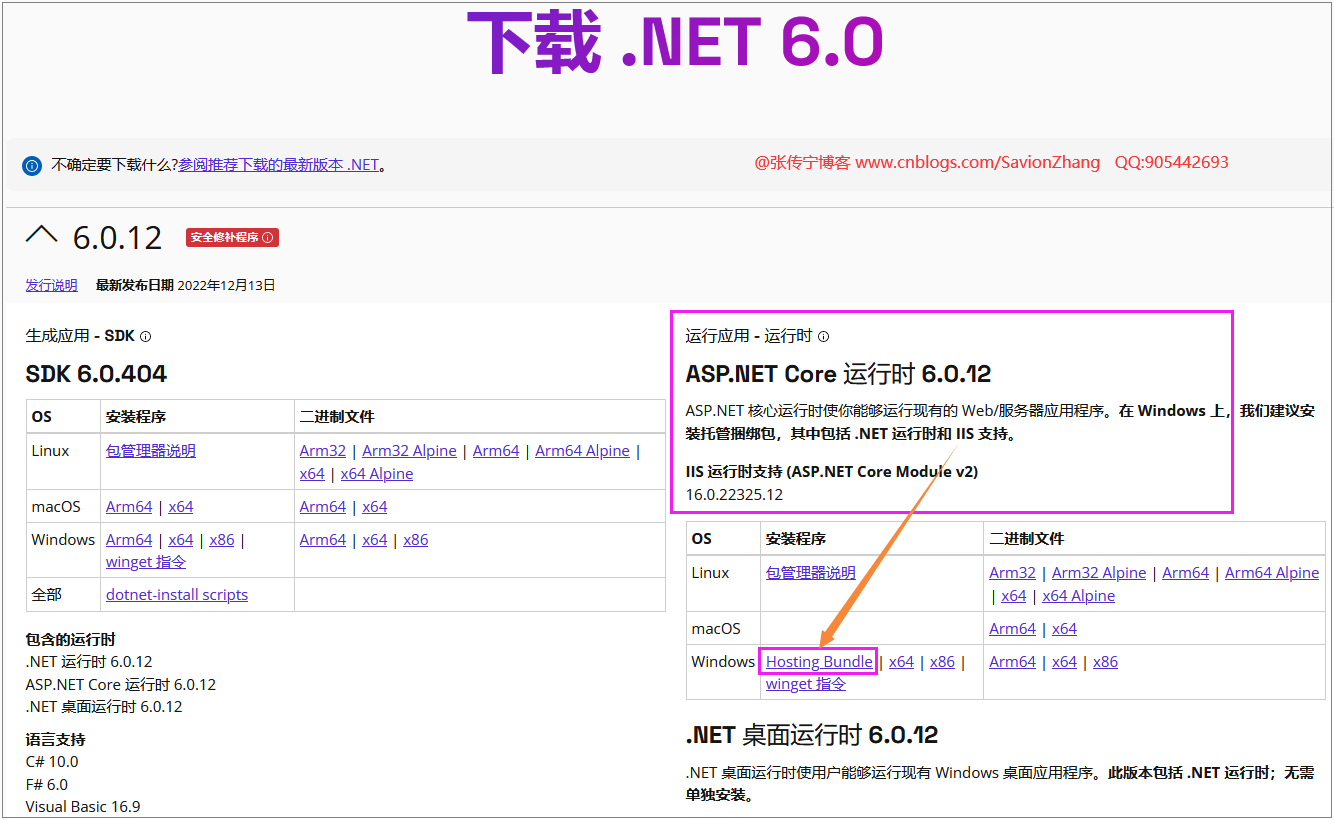The height and width of the screenshot is (820, 1334).
Task: Open 参阅推荐下载的最新版本 .NET link
Action: (279, 165)
